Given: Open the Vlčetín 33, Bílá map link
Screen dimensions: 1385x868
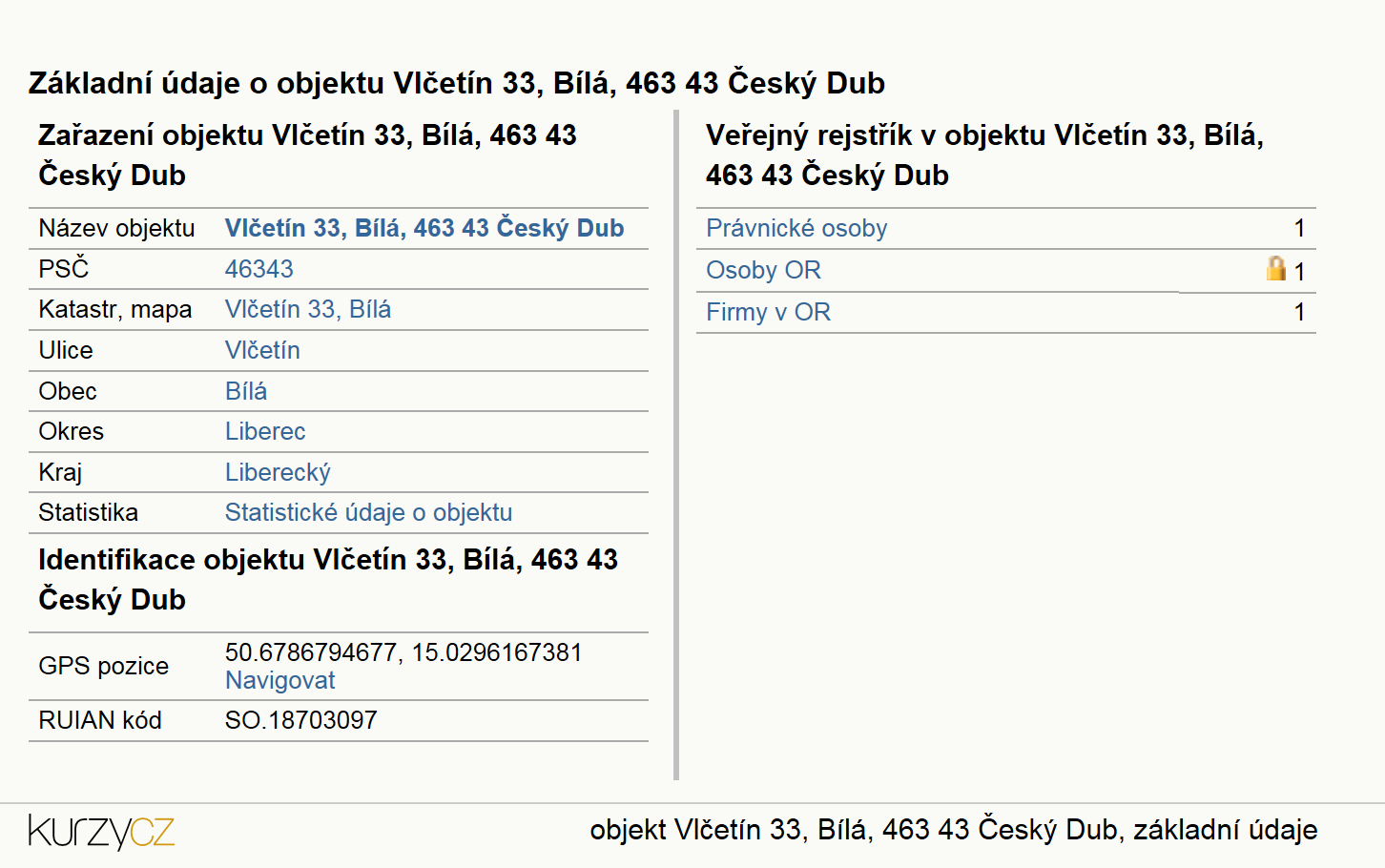Looking at the screenshot, I should click(x=308, y=309).
